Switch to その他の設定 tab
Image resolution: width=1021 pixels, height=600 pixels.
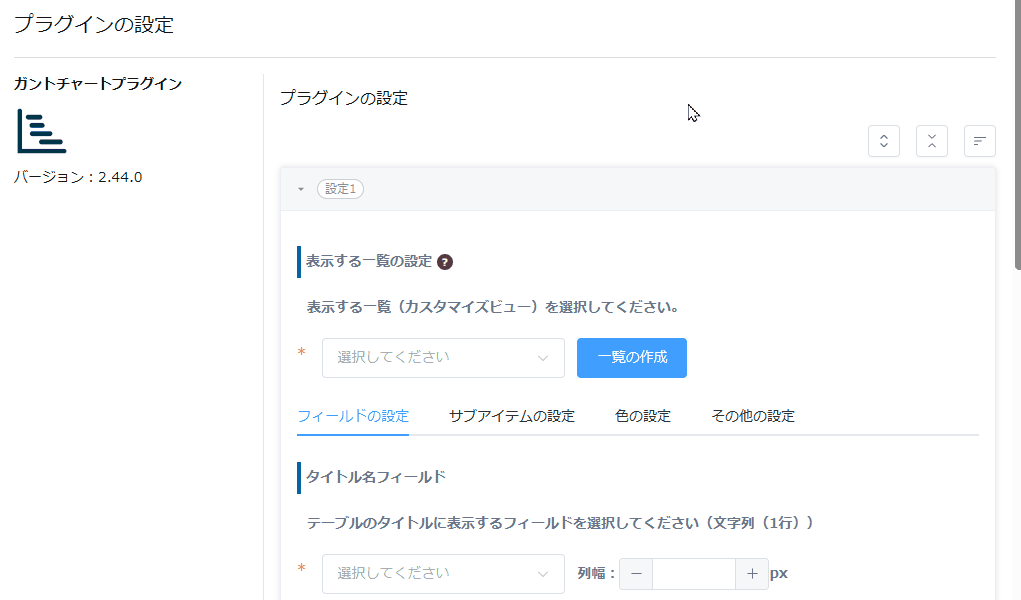pos(753,416)
